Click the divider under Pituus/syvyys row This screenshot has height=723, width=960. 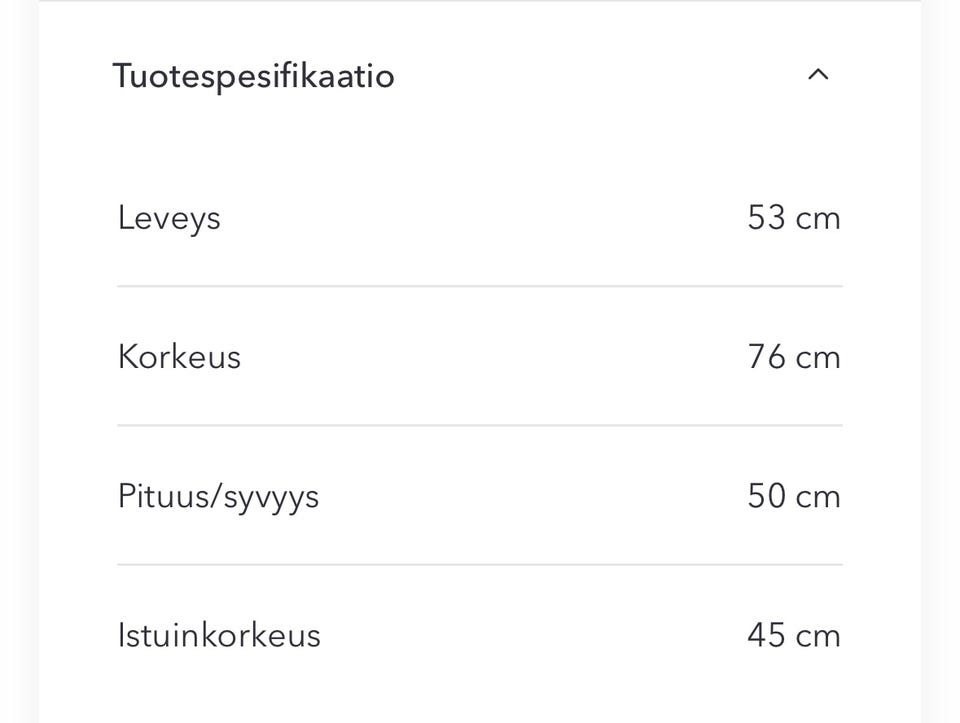pos(480,566)
